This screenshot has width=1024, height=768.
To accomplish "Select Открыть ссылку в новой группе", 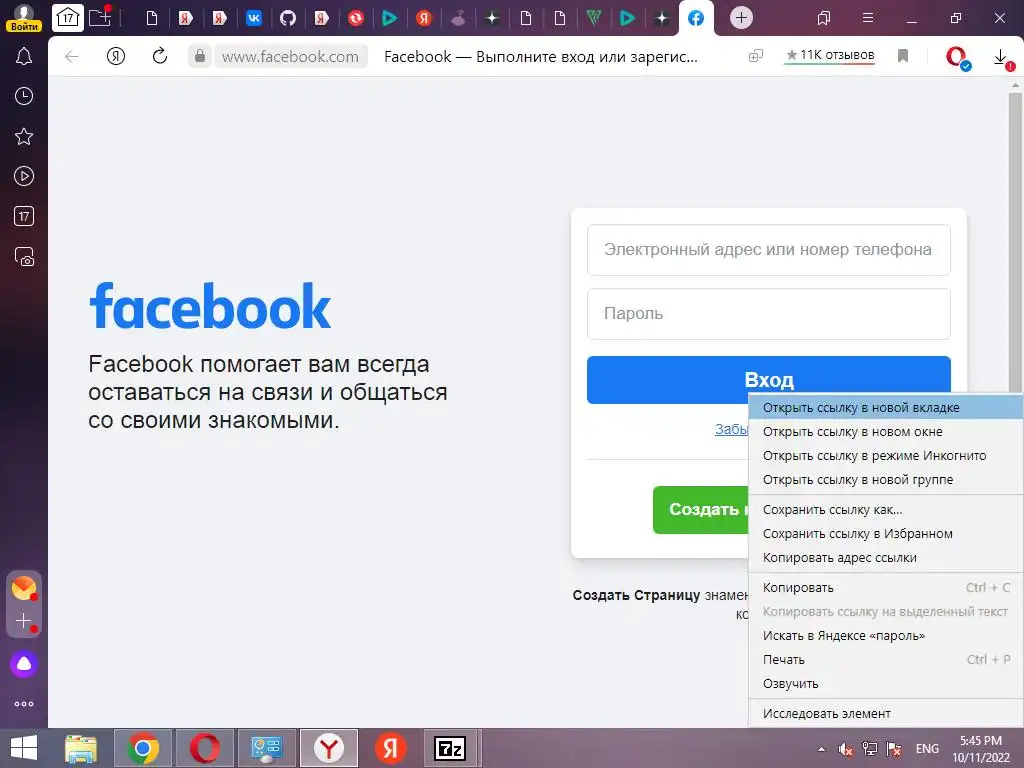I will (x=885, y=480).
